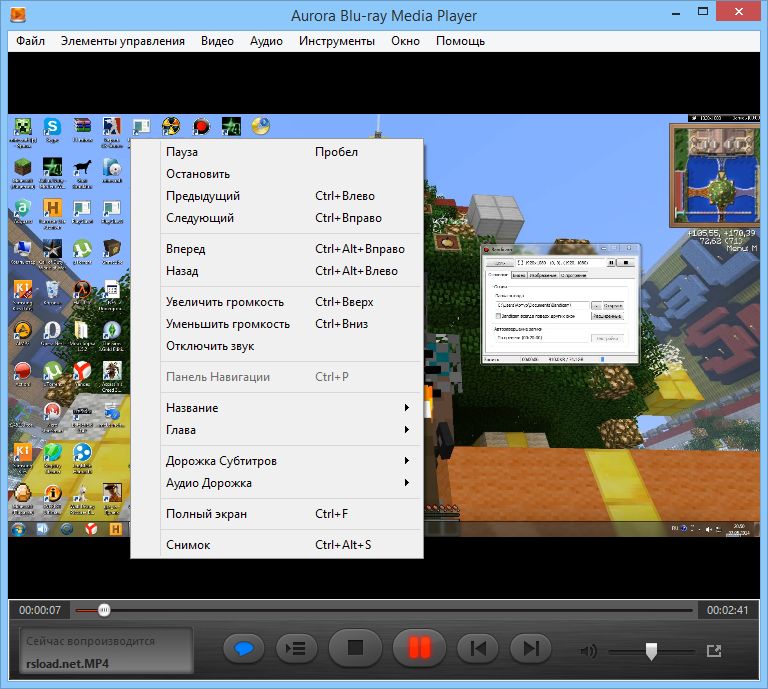This screenshot has width=768, height=689.
Task: Mute sound via speaker icon
Action: (588, 651)
